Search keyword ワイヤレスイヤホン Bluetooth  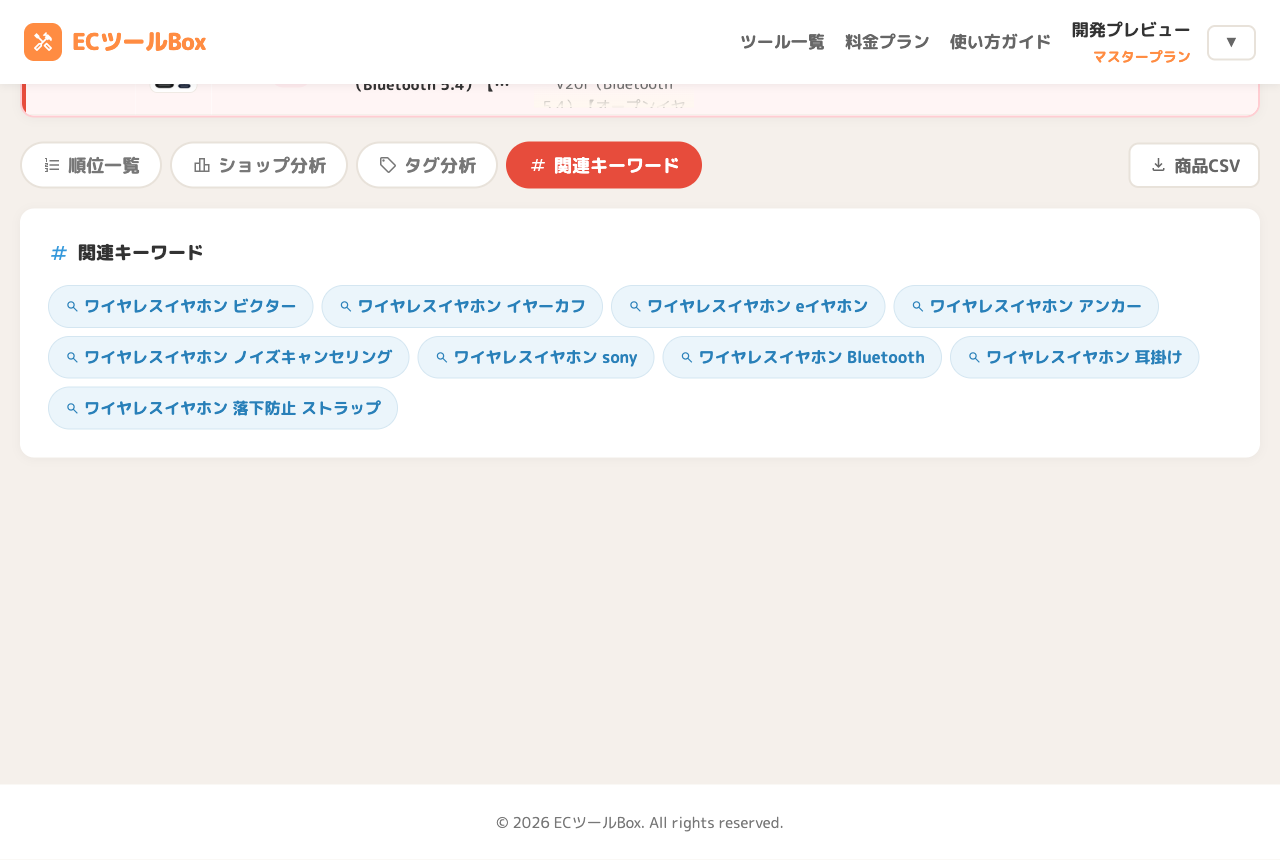(x=802, y=357)
